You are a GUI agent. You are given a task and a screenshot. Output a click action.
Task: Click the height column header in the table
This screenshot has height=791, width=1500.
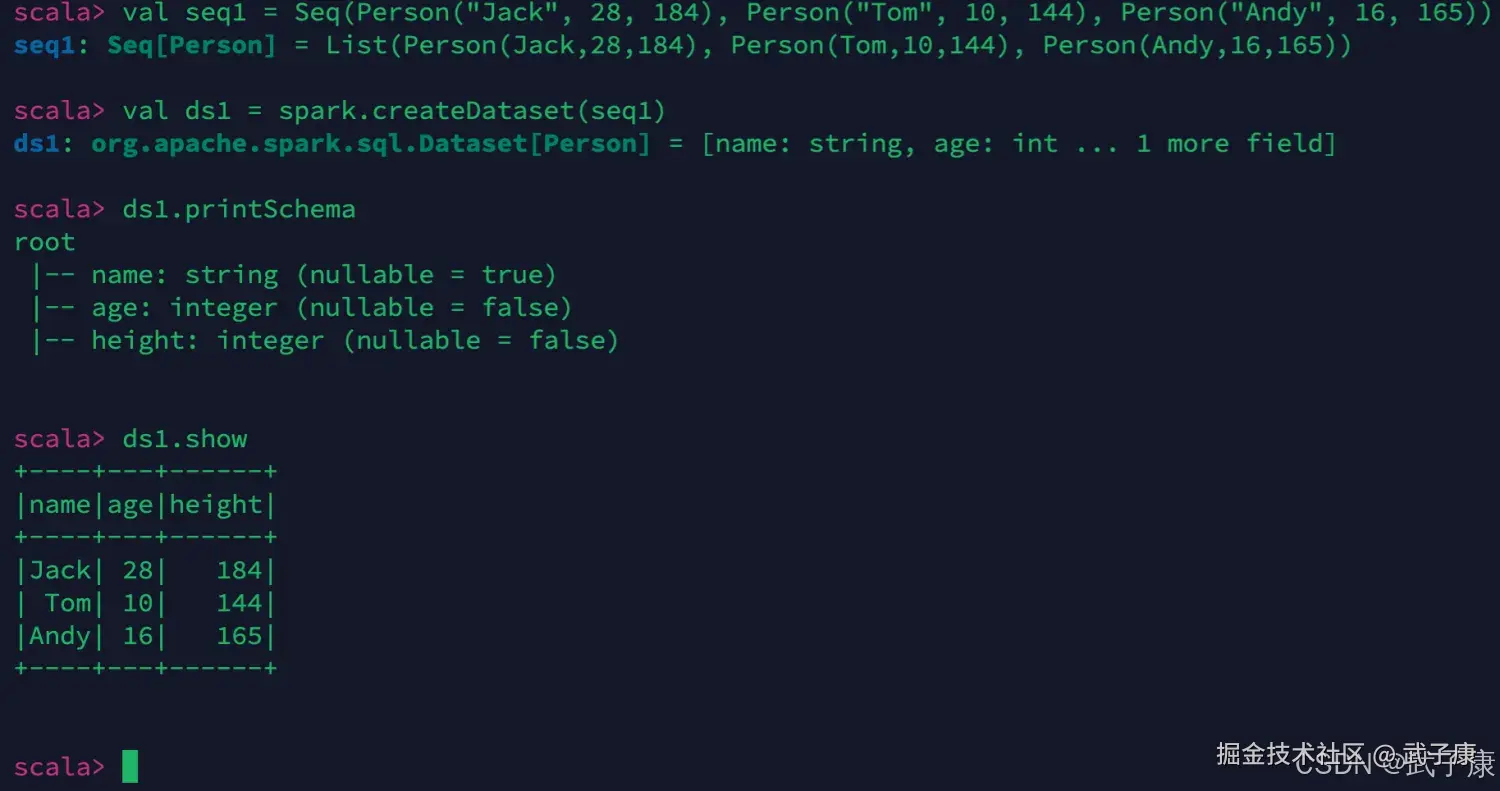click(217, 505)
